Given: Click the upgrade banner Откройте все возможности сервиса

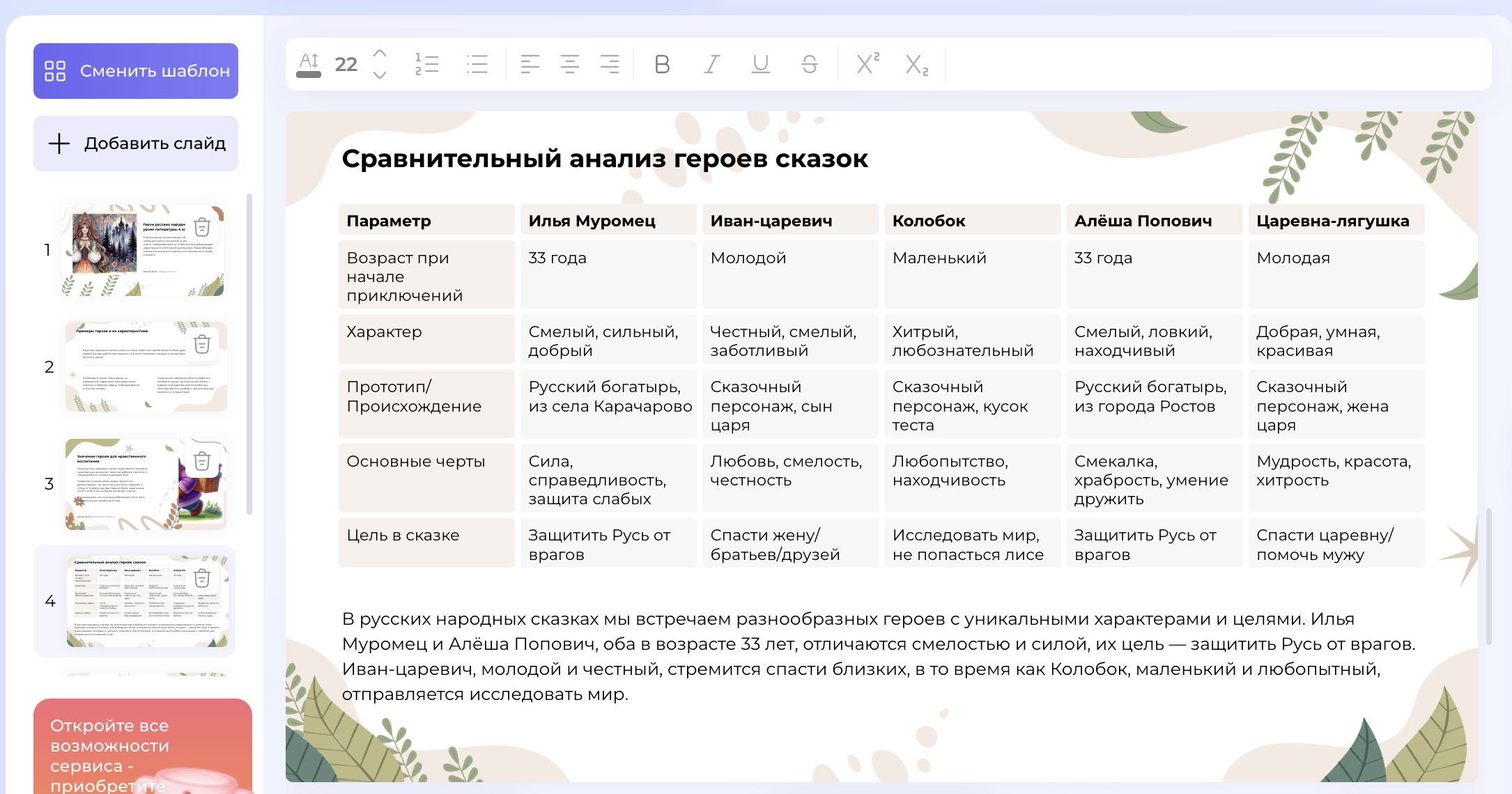Looking at the screenshot, I should 143,747.
